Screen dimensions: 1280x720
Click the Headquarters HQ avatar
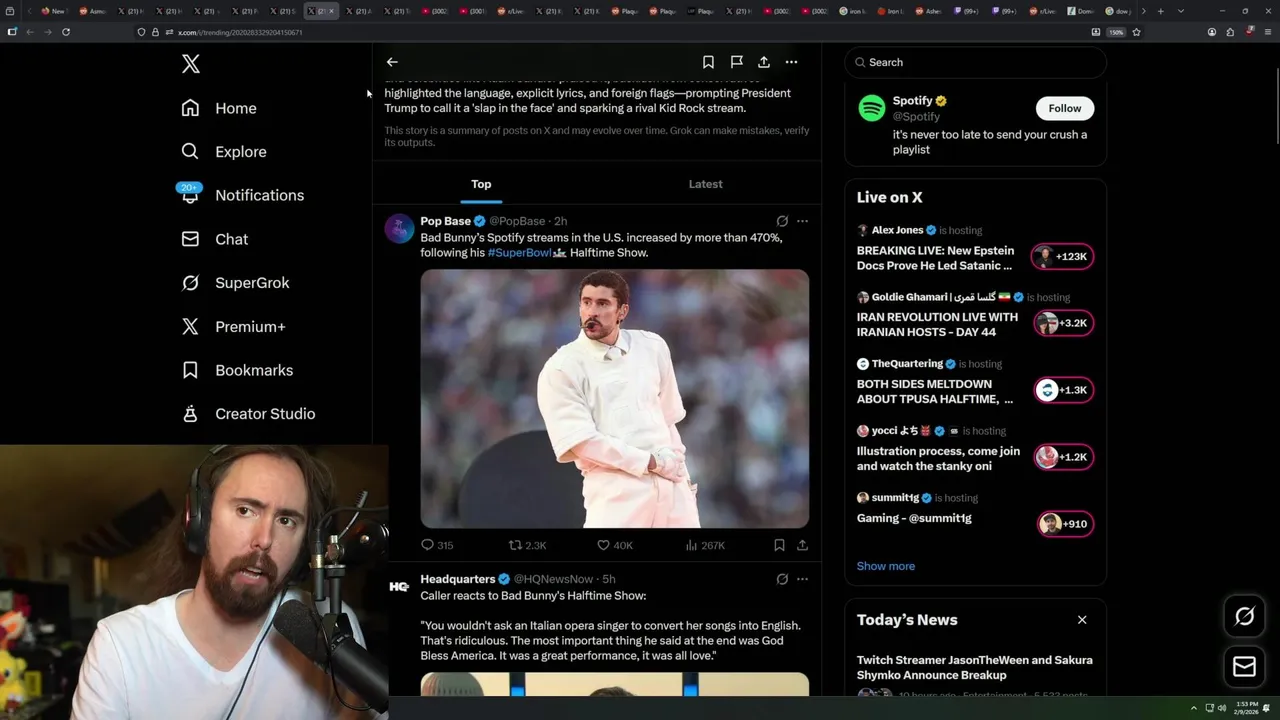(x=399, y=587)
